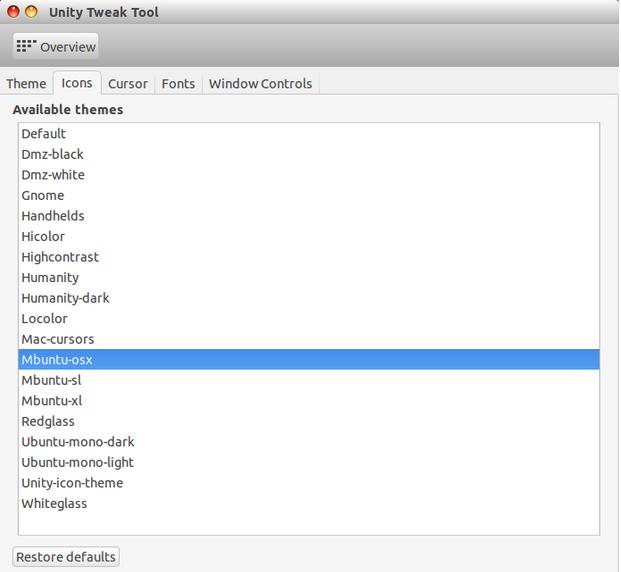Select Humanity-dark from the themes list
The image size is (621, 572).
pyautogui.click(x=65, y=298)
